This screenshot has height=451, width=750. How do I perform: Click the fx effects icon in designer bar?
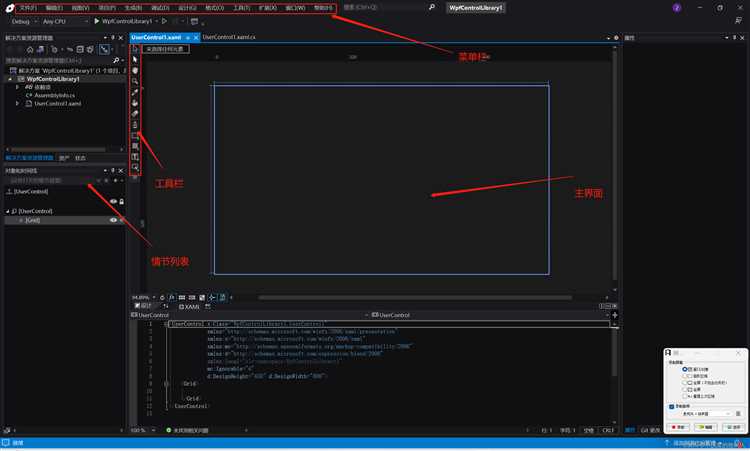pyautogui.click(x=172, y=297)
